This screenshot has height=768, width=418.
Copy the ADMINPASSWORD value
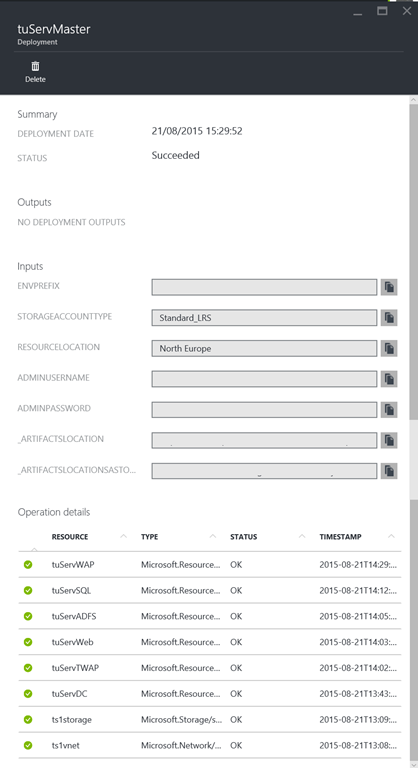point(389,409)
